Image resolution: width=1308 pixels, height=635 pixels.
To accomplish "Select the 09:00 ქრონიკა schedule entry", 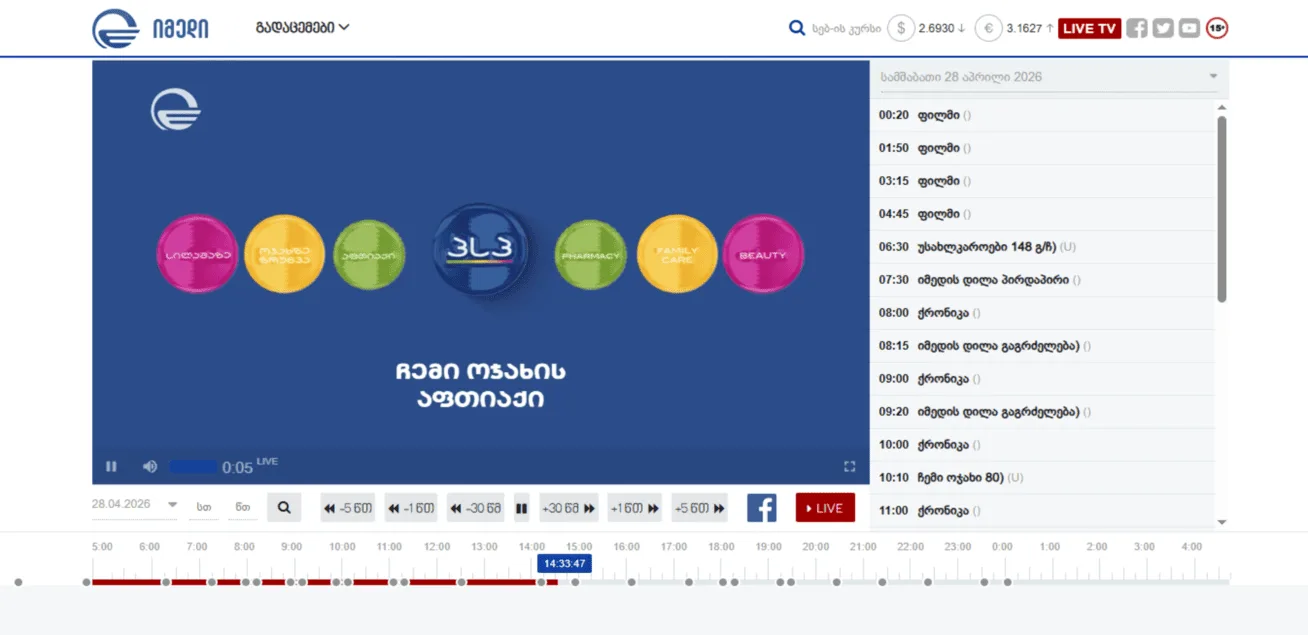I will [1042, 379].
